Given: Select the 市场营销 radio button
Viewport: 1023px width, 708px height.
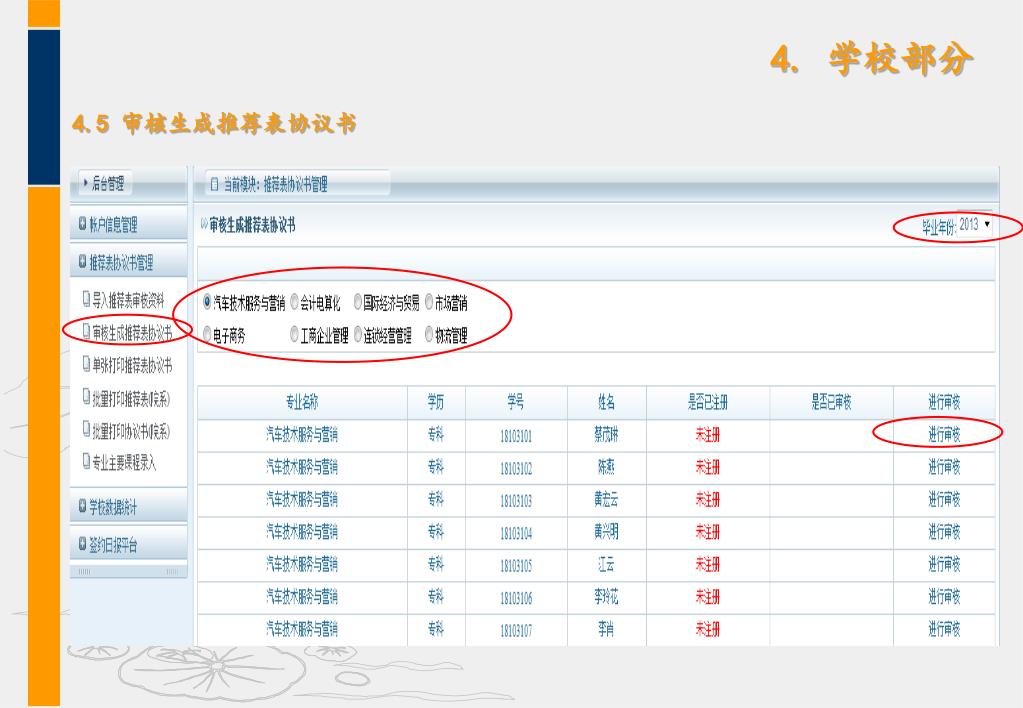Looking at the screenshot, I should (429, 302).
